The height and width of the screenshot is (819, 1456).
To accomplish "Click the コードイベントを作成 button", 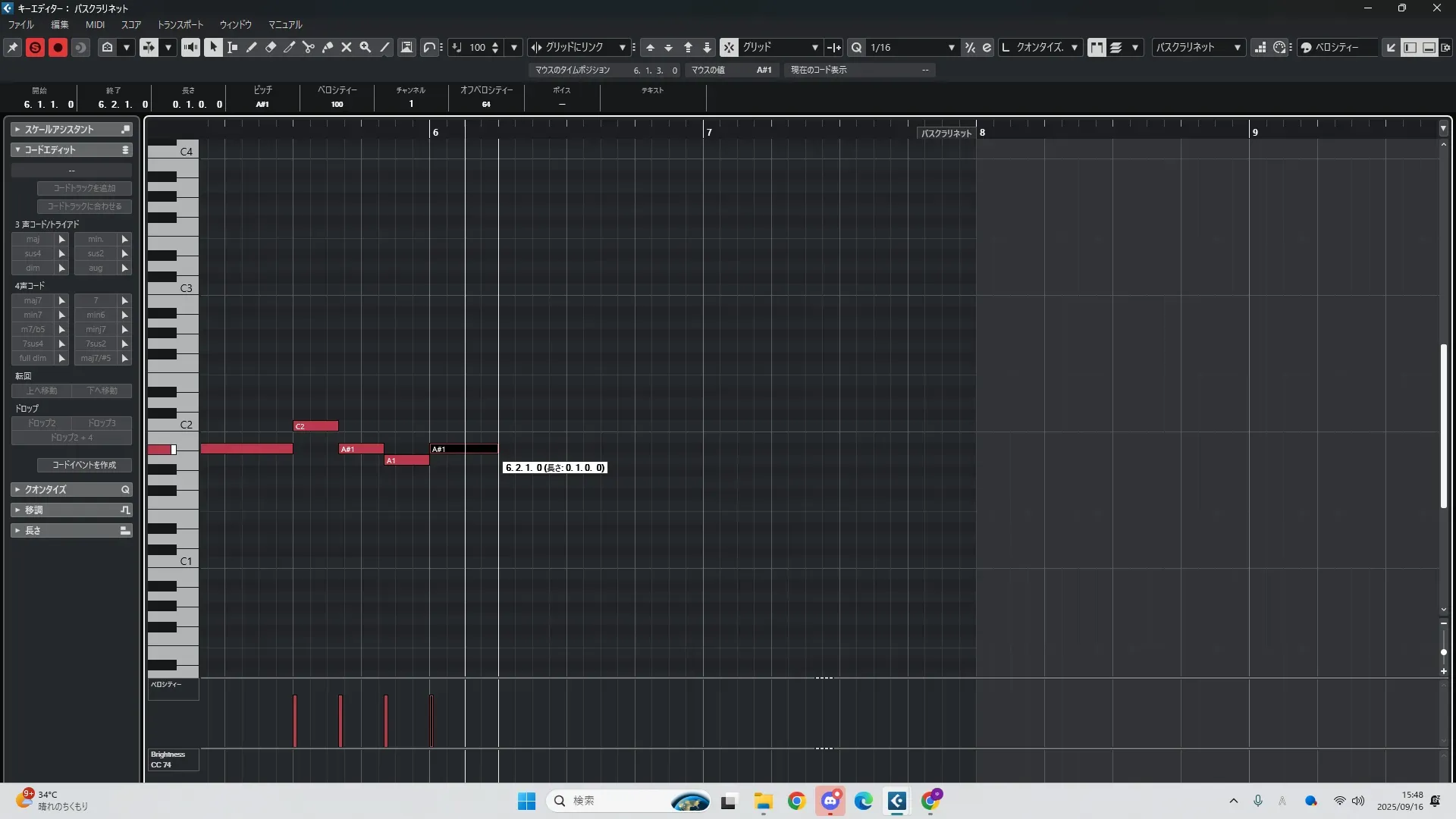I will point(84,465).
